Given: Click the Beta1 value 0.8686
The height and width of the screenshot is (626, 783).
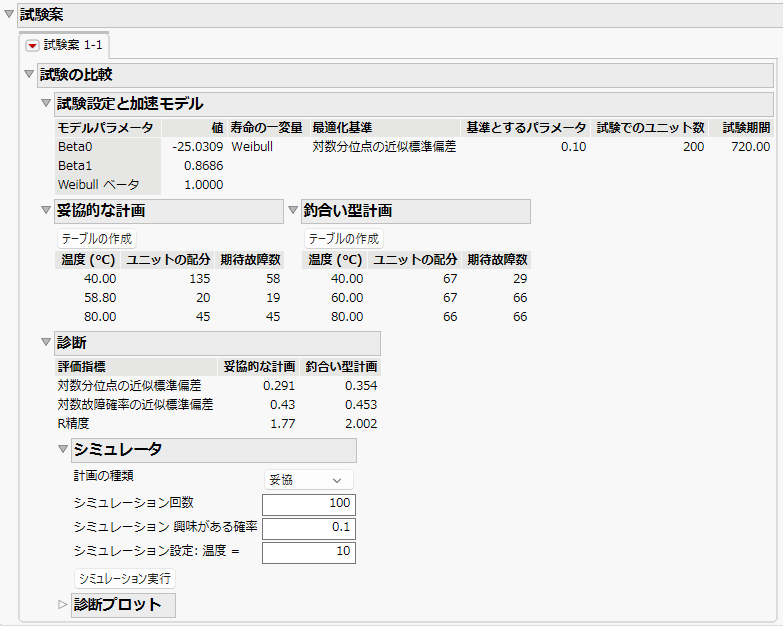Looking at the screenshot, I should [x=204, y=166].
